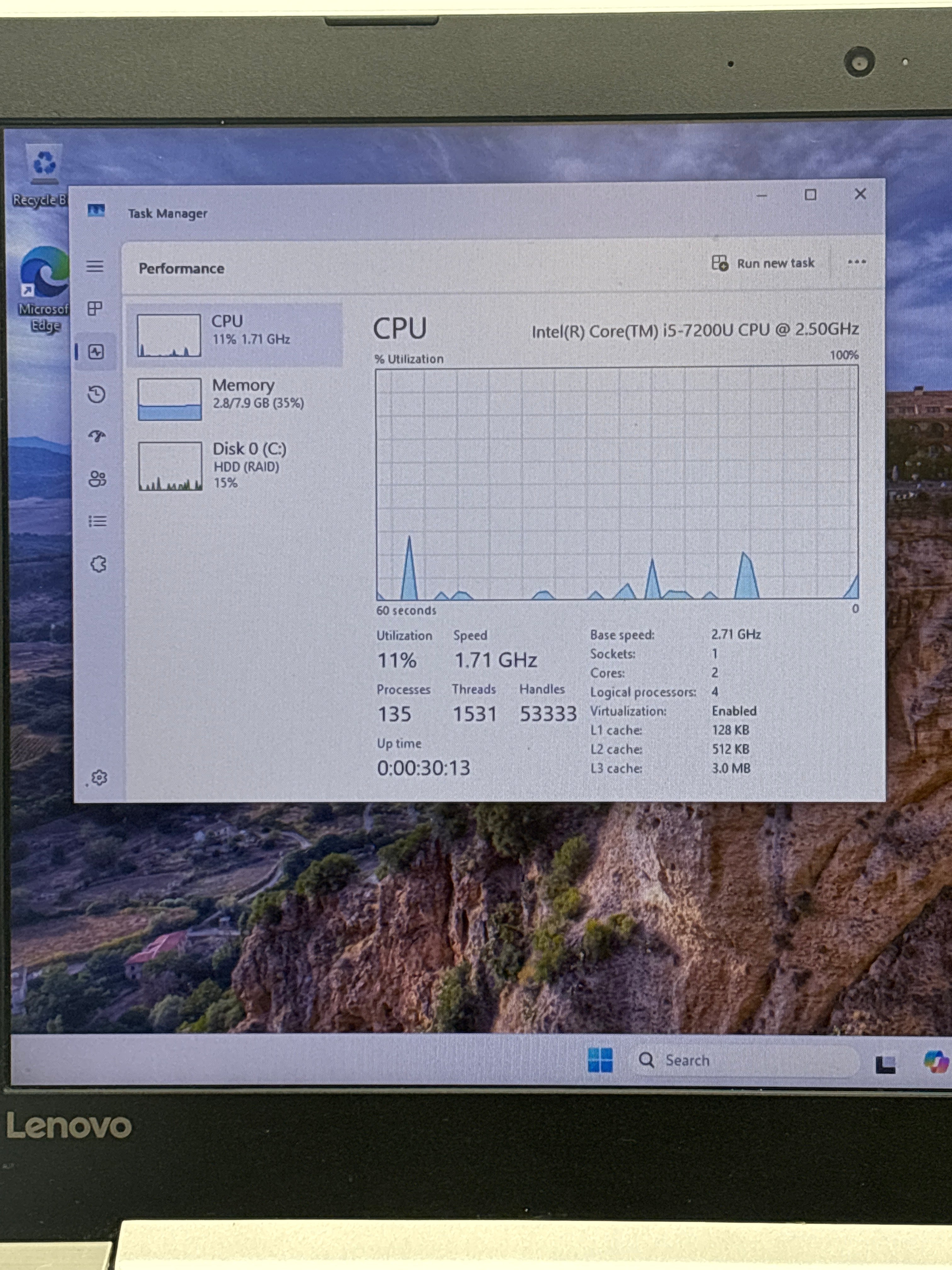952x1270 pixels.
Task: Click the Memory mini graph thumbnail
Action: [170, 399]
